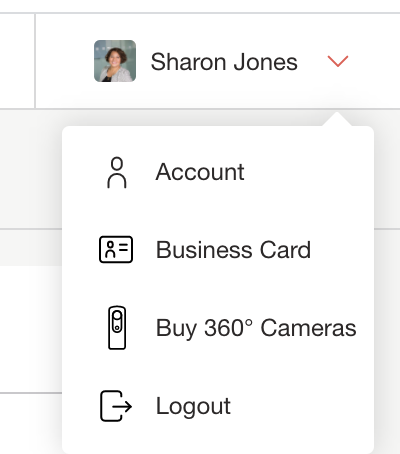Click the surname "Jones" in the header
This screenshot has height=454, width=400.
tap(265, 62)
